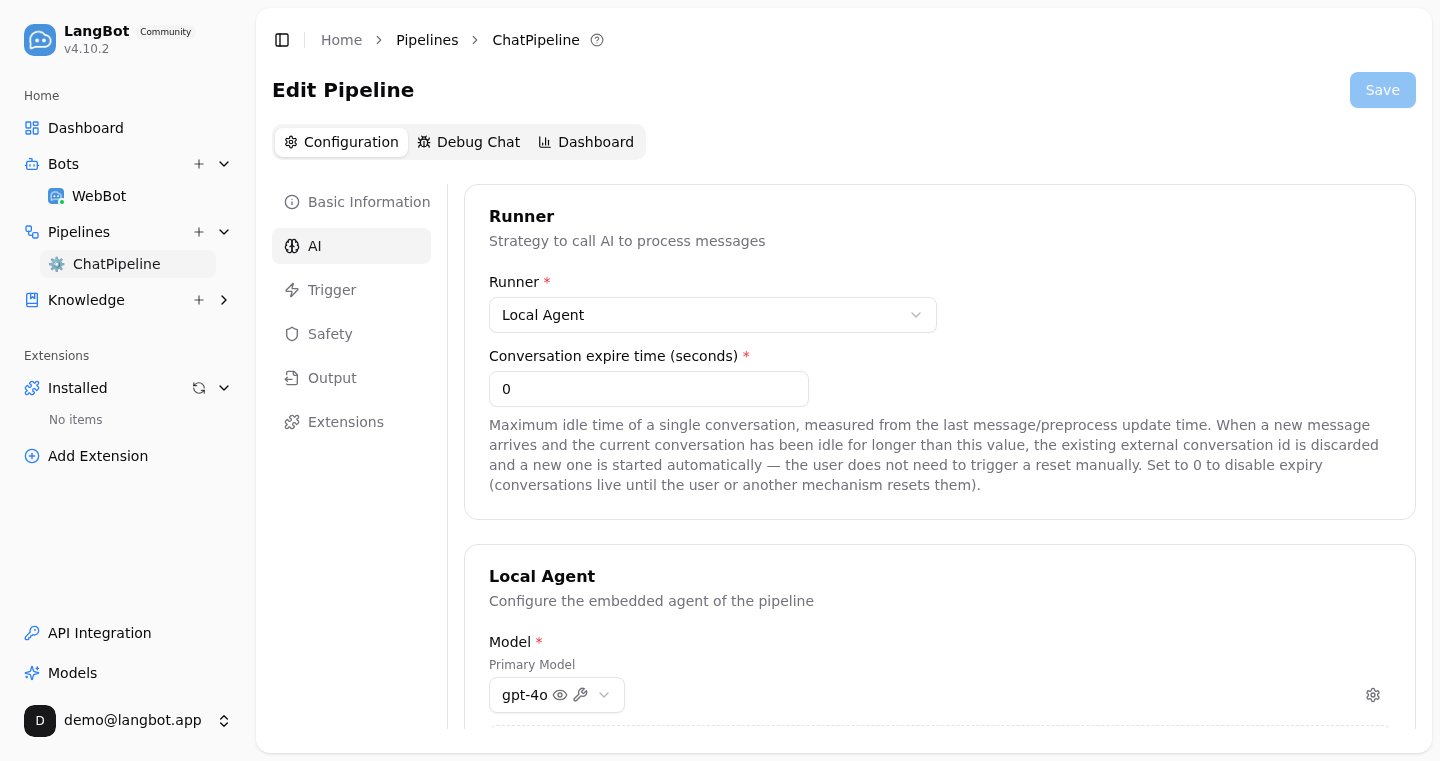Select the Trigger settings section
Screen dimensions: 1440x761
click(352, 290)
